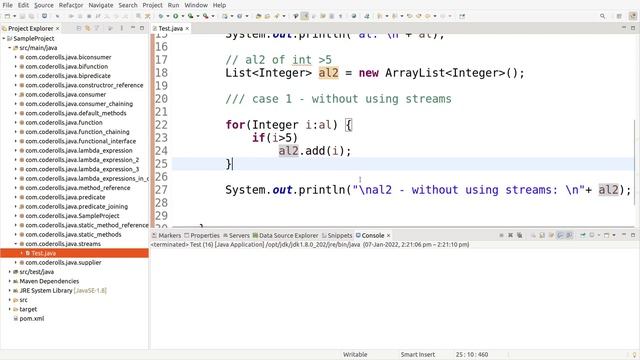Toggle Mark Occurrences in the main toolbar
640x360 pixels.
[304, 16]
